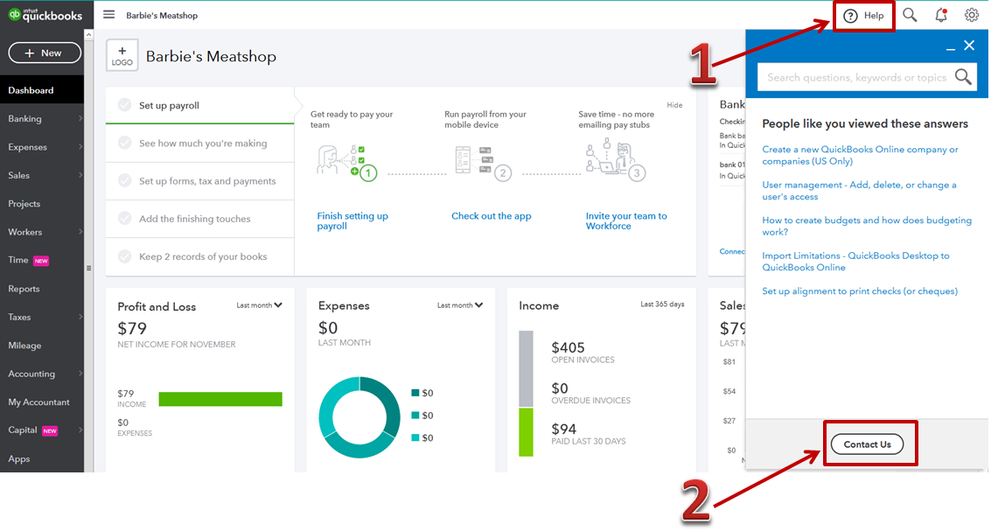Screen dimensions: 998x532
Task: Click the help search magnifier icon
Action: [x=963, y=77]
